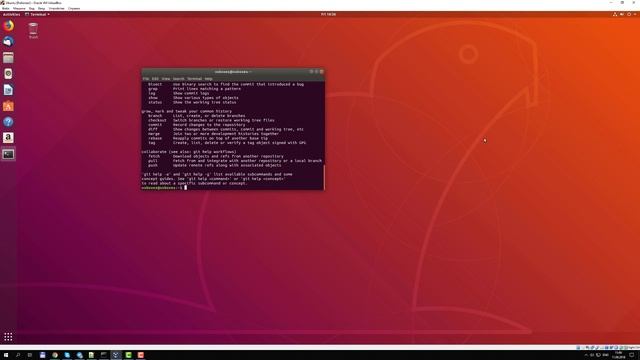Open Thunderbird mail from the dock
Image resolution: width=640 pixels, height=360 pixels.
[x=8, y=42]
